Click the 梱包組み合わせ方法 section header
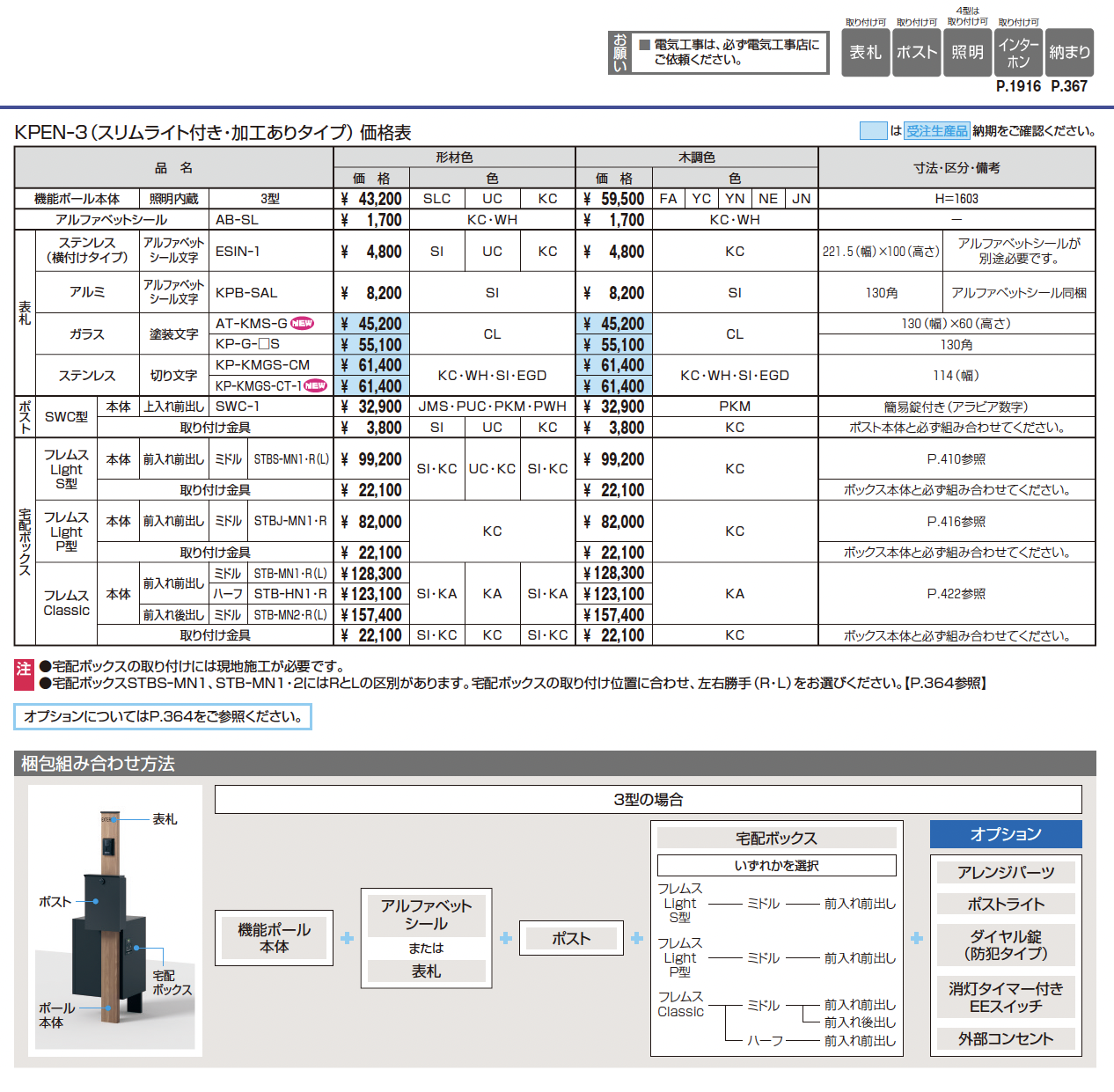Viewport: 1114px width, 1092px height. [x=555, y=763]
